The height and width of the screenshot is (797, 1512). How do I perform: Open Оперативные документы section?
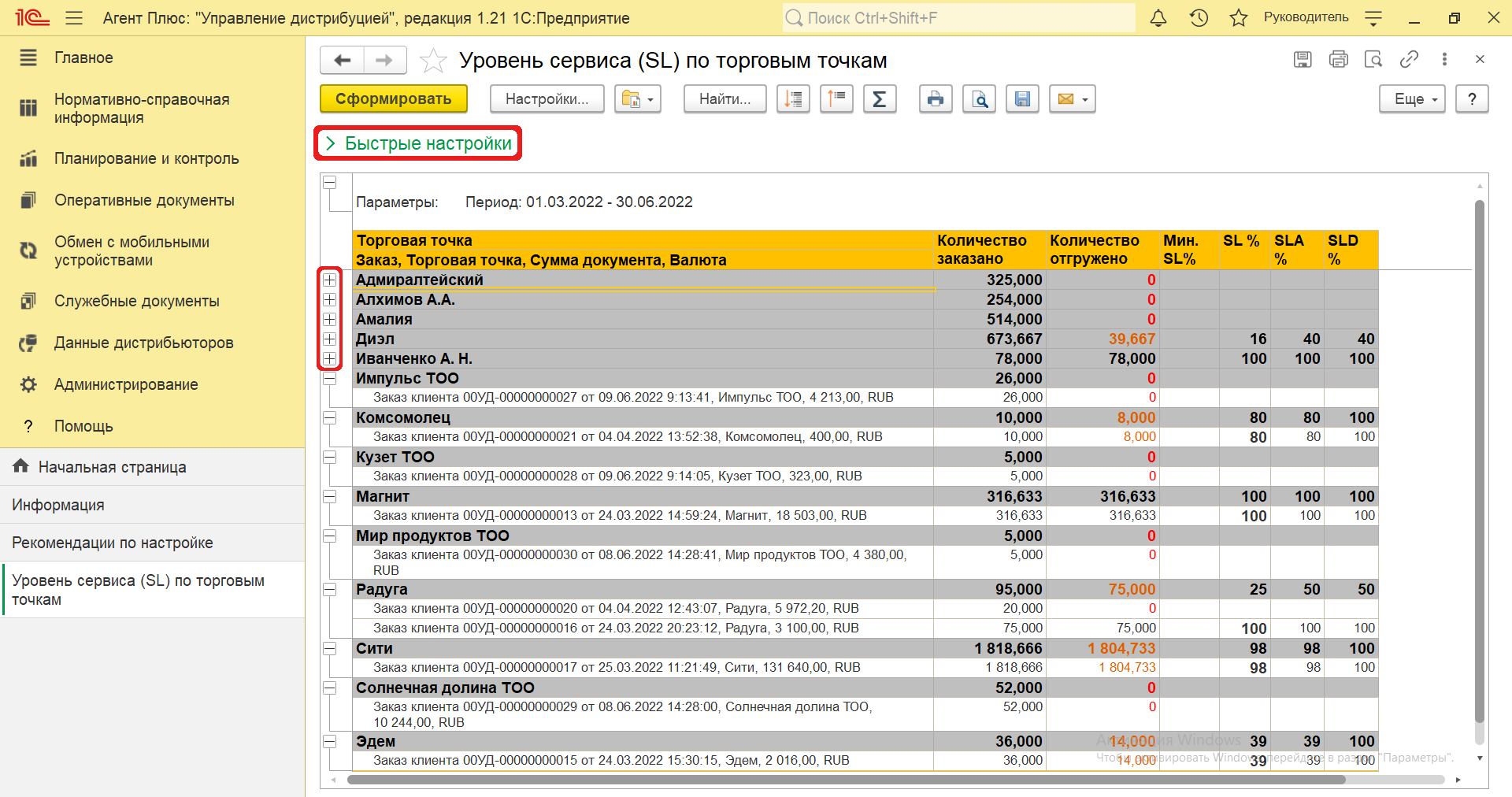point(152,200)
